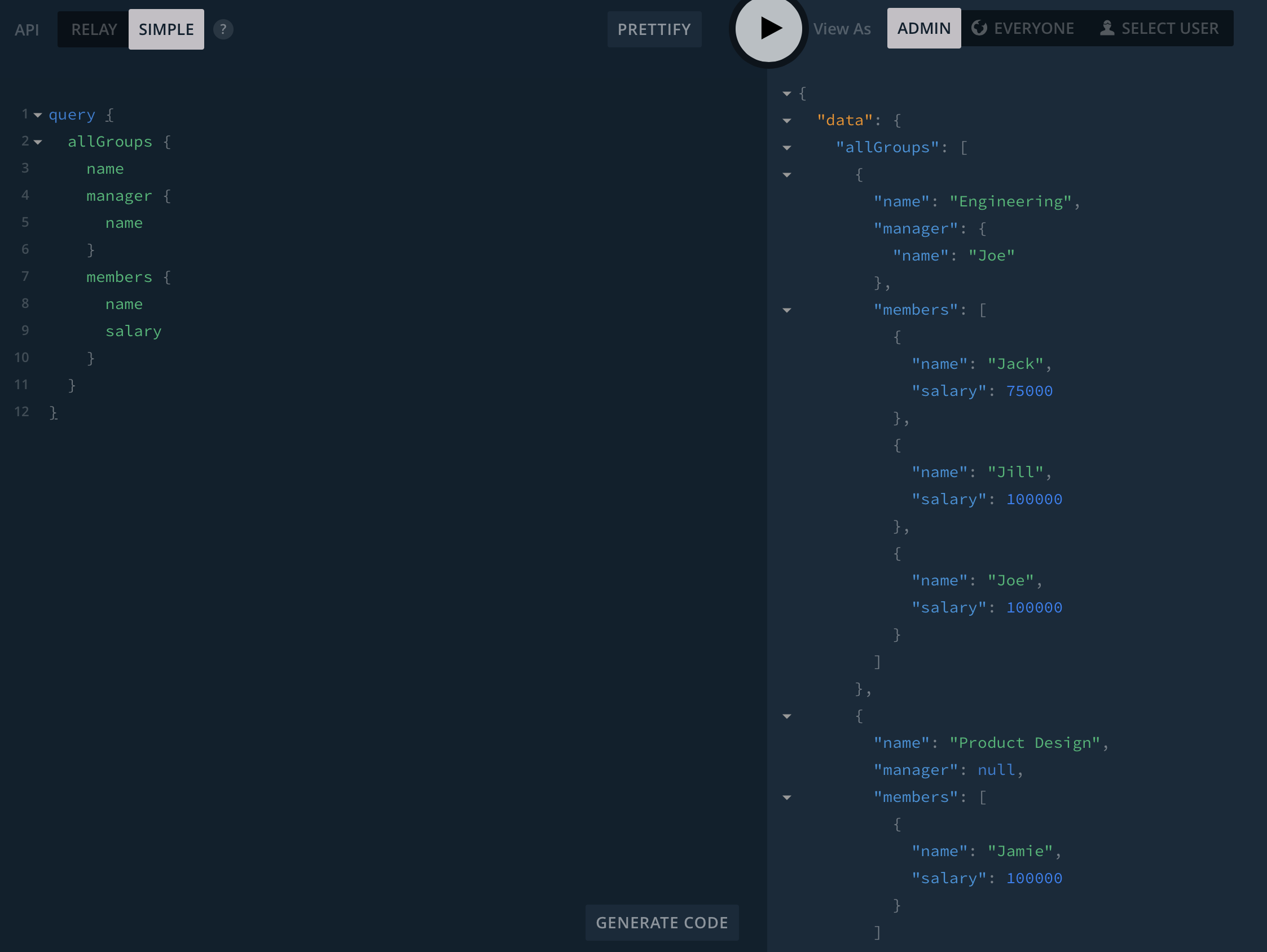Click the person icon beside SELECT USER
This screenshot has width=1267, height=952.
(1107, 28)
